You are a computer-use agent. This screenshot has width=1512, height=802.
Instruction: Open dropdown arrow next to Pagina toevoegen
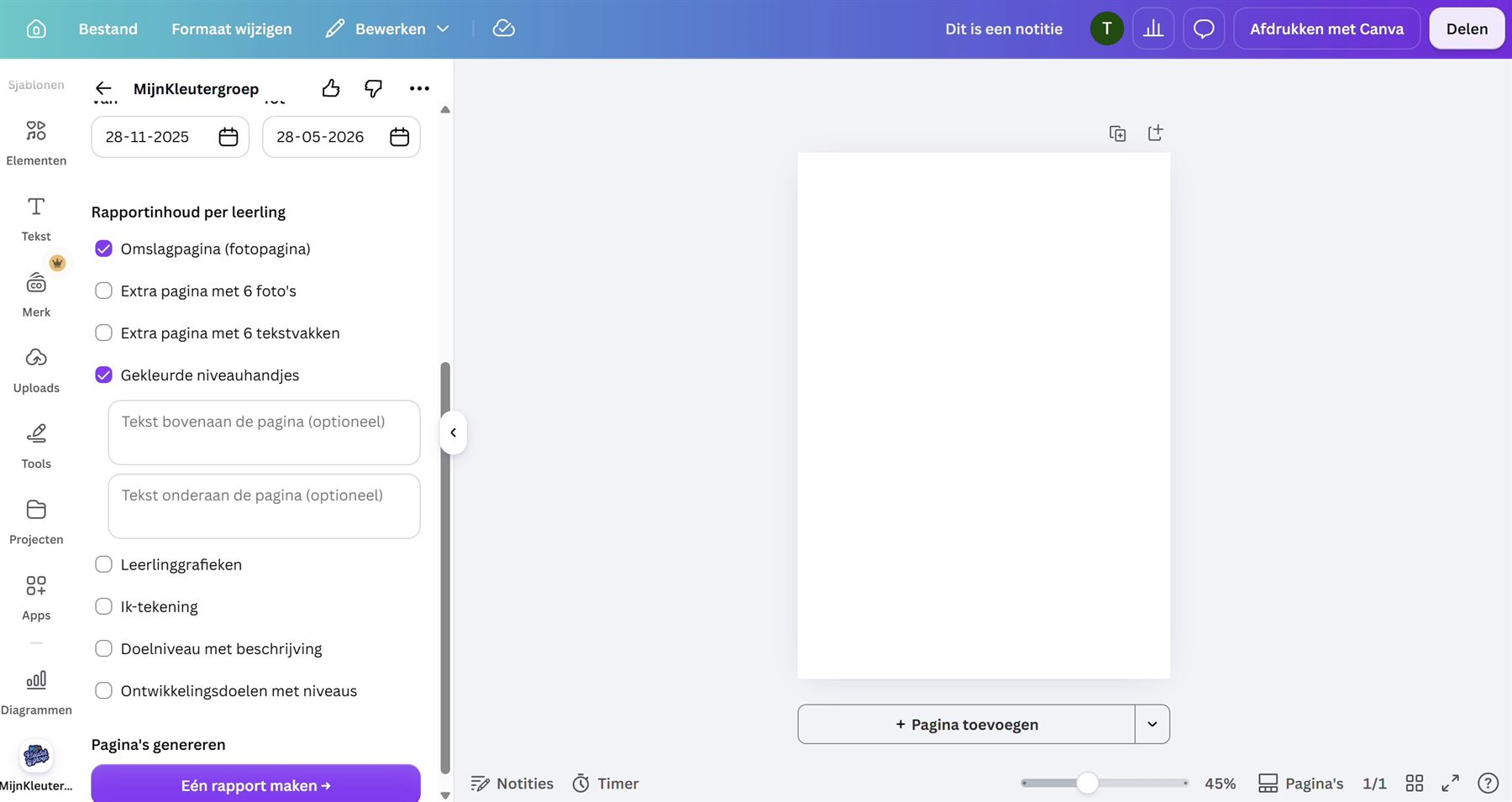point(1152,724)
